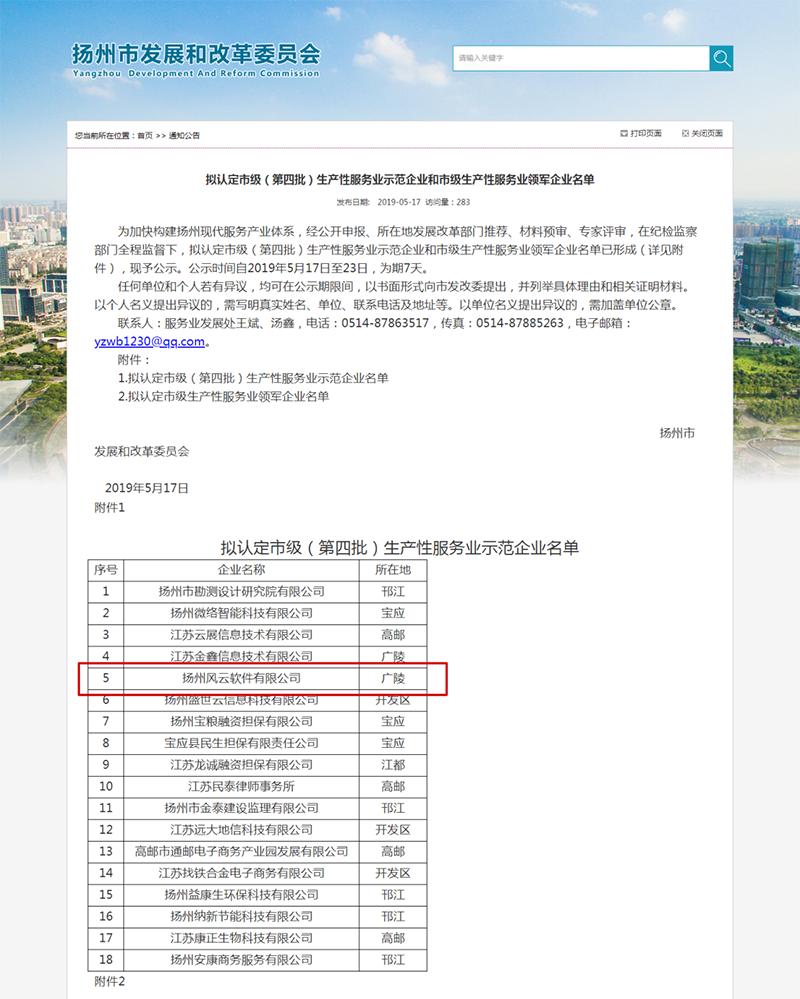Image resolution: width=800 pixels, height=999 pixels.
Task: Click the search magnifier icon button
Action: coord(721,58)
